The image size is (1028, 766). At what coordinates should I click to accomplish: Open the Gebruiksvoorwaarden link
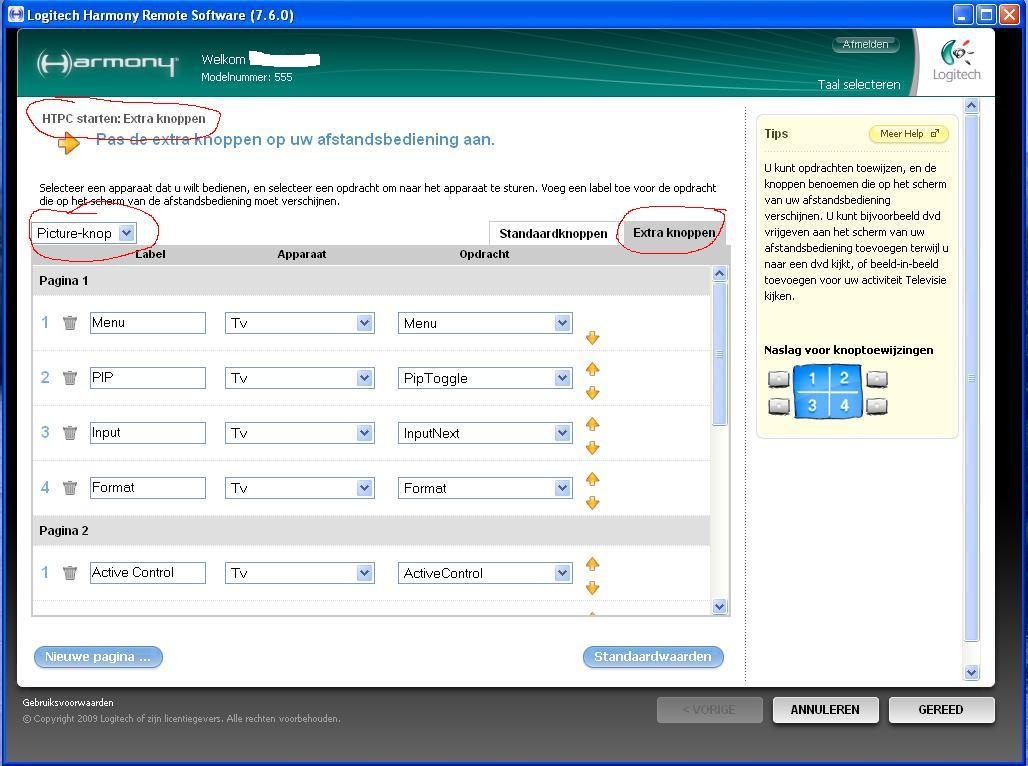point(68,702)
